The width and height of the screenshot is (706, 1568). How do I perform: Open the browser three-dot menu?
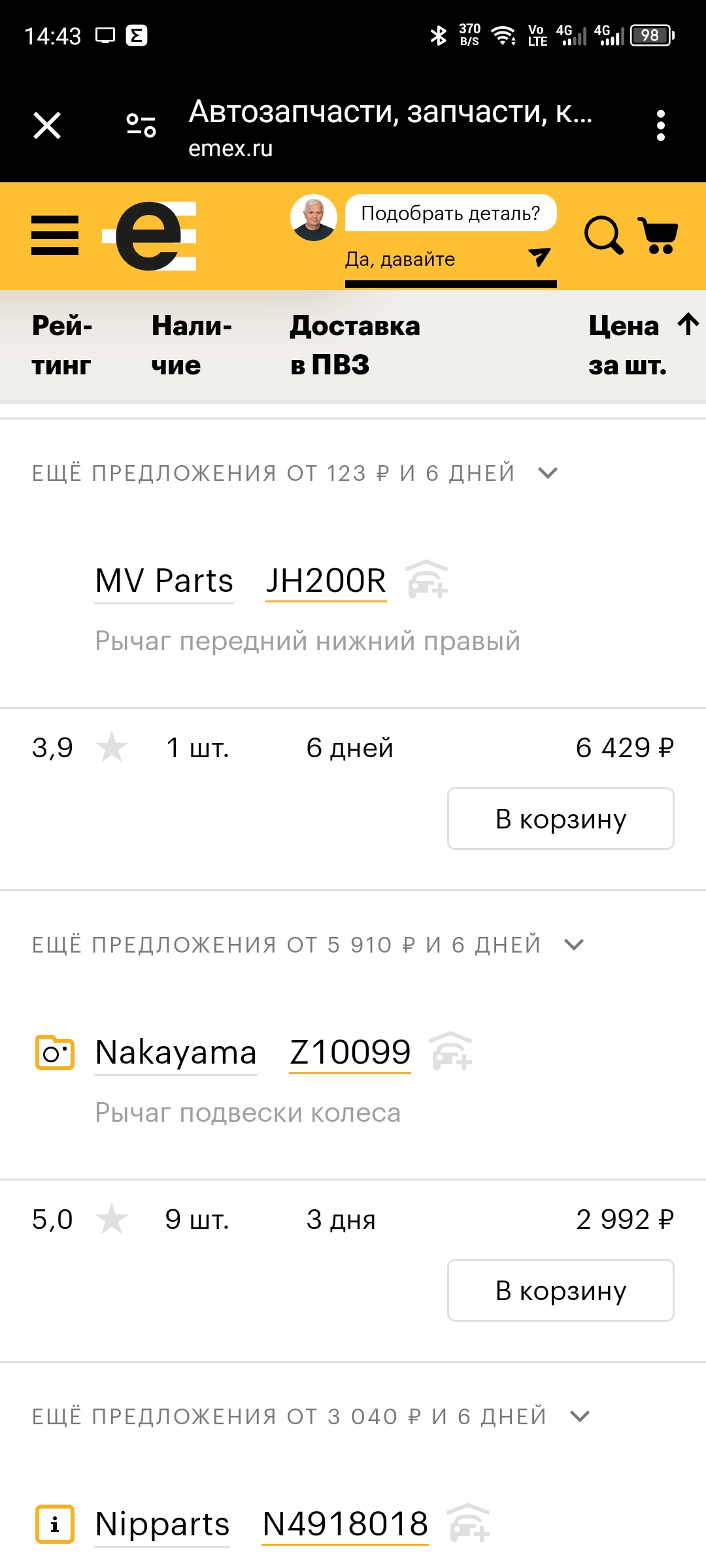click(x=661, y=125)
